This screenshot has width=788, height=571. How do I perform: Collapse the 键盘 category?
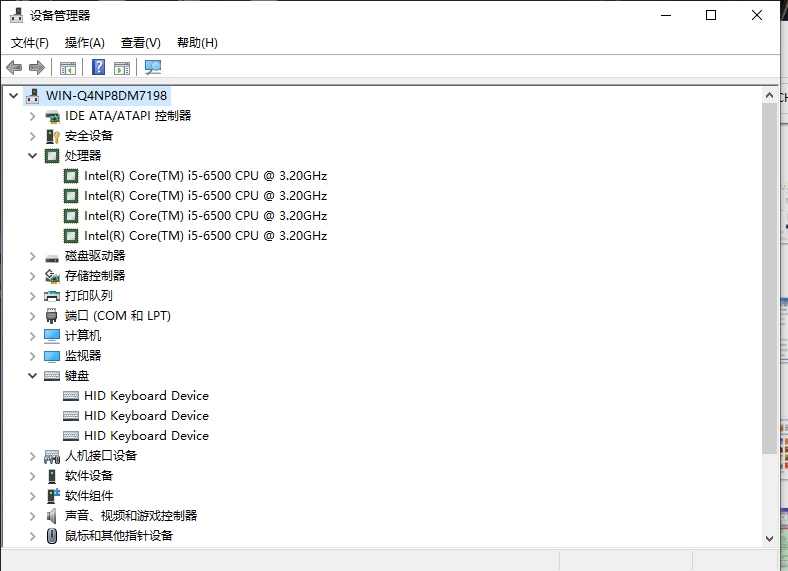click(x=33, y=376)
